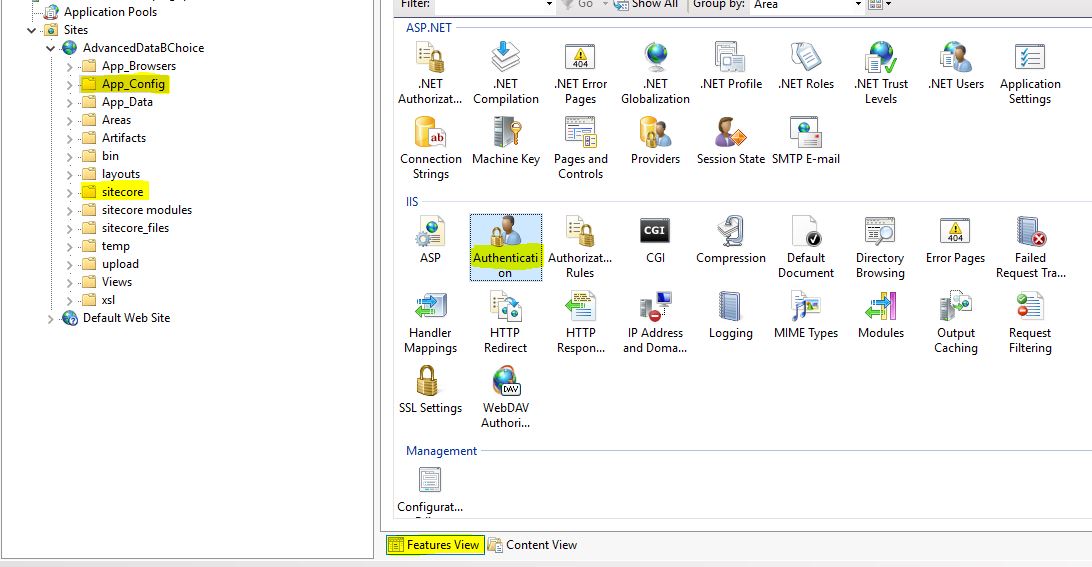
Task: Collapse AdvancedDataBChoice site node
Action: [x=50, y=48]
